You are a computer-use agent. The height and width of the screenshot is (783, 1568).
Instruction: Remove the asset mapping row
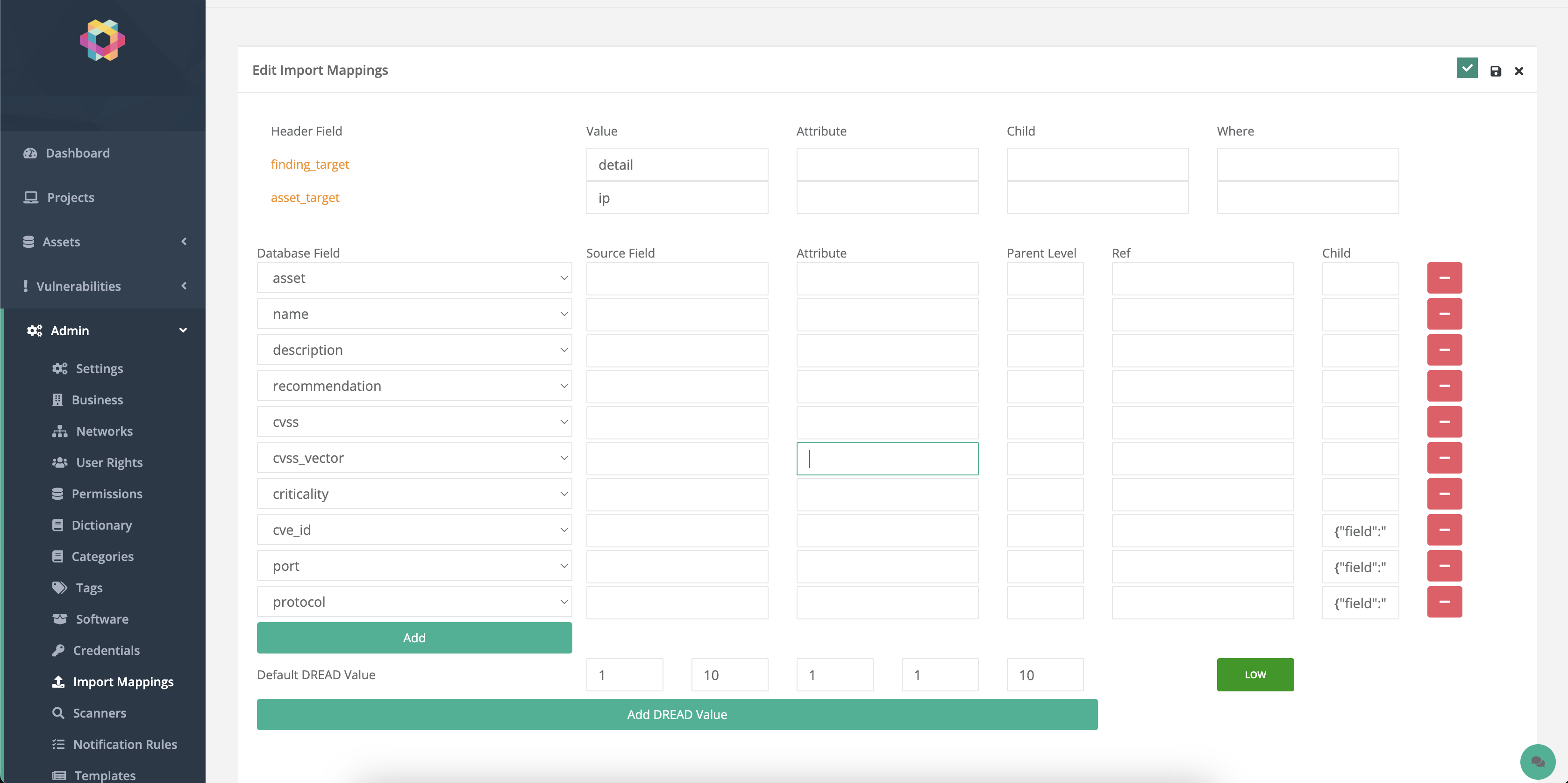tap(1445, 278)
